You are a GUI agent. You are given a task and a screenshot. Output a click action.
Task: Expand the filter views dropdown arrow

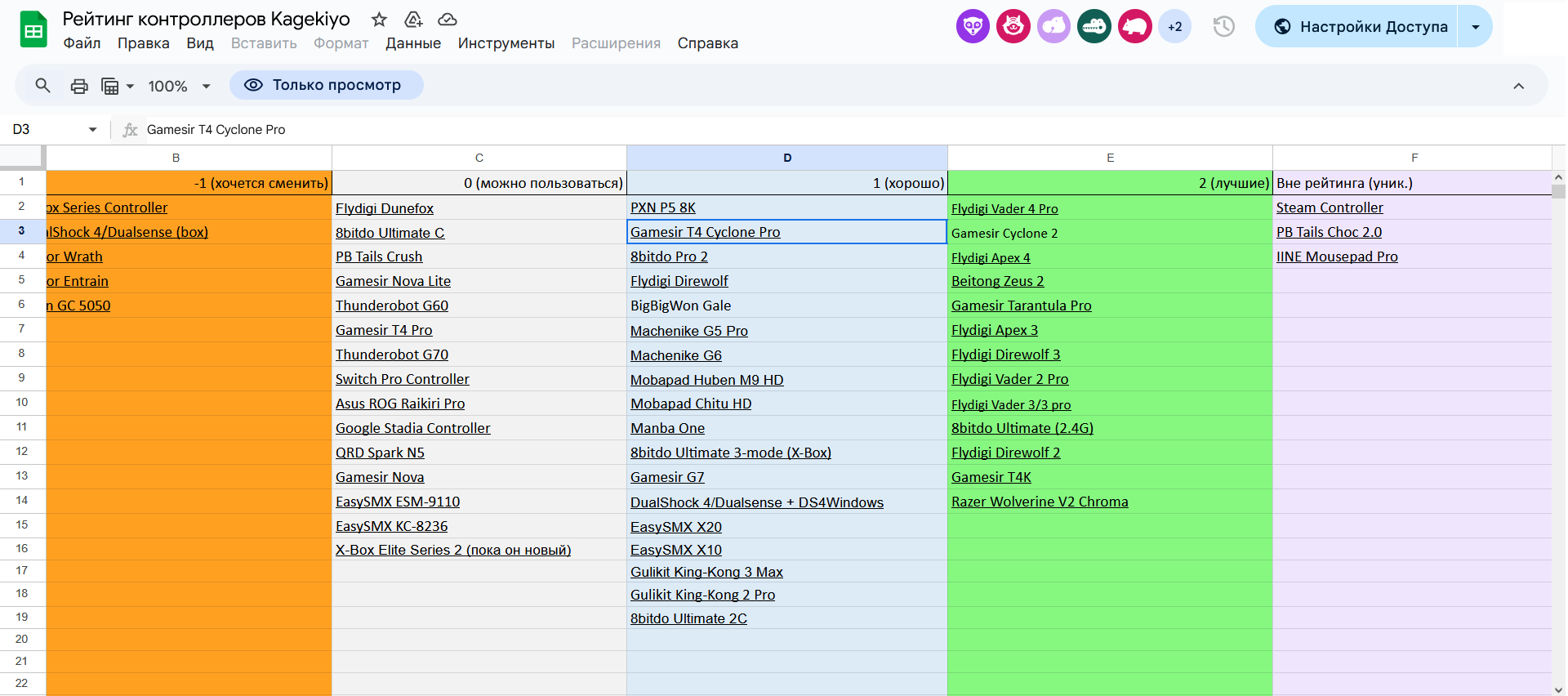130,86
